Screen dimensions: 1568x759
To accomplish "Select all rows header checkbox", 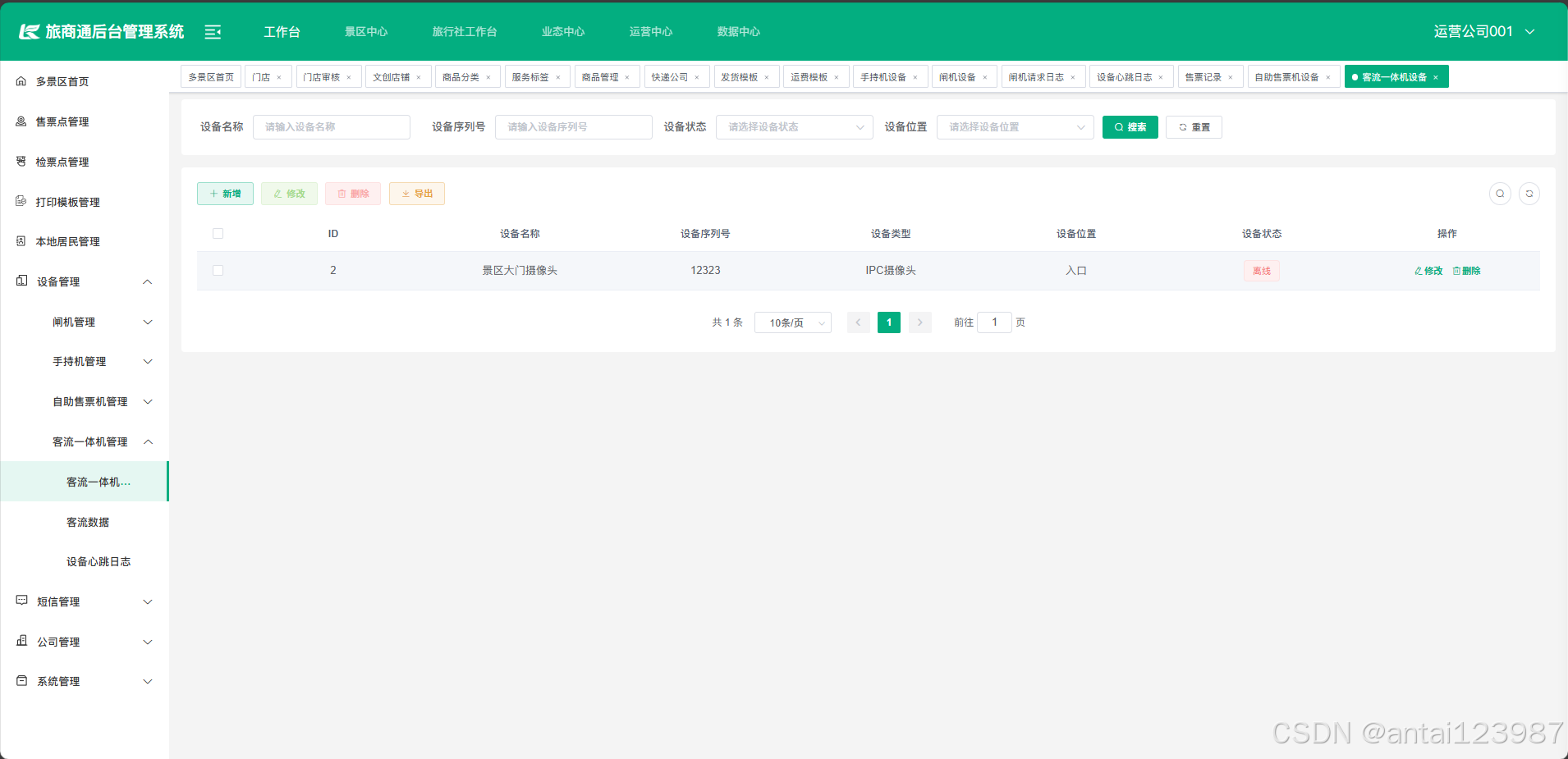I will pos(218,234).
